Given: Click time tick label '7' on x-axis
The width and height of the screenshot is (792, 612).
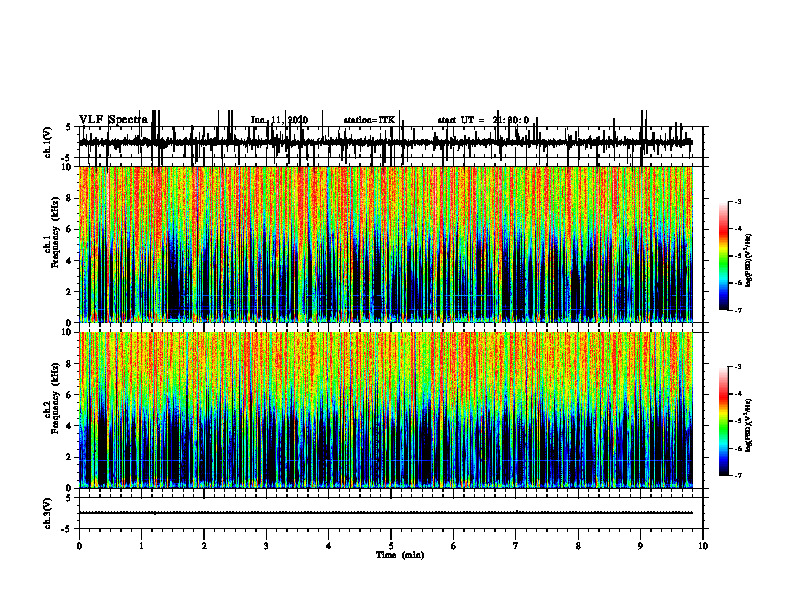Looking at the screenshot, I should pyautogui.click(x=516, y=546).
